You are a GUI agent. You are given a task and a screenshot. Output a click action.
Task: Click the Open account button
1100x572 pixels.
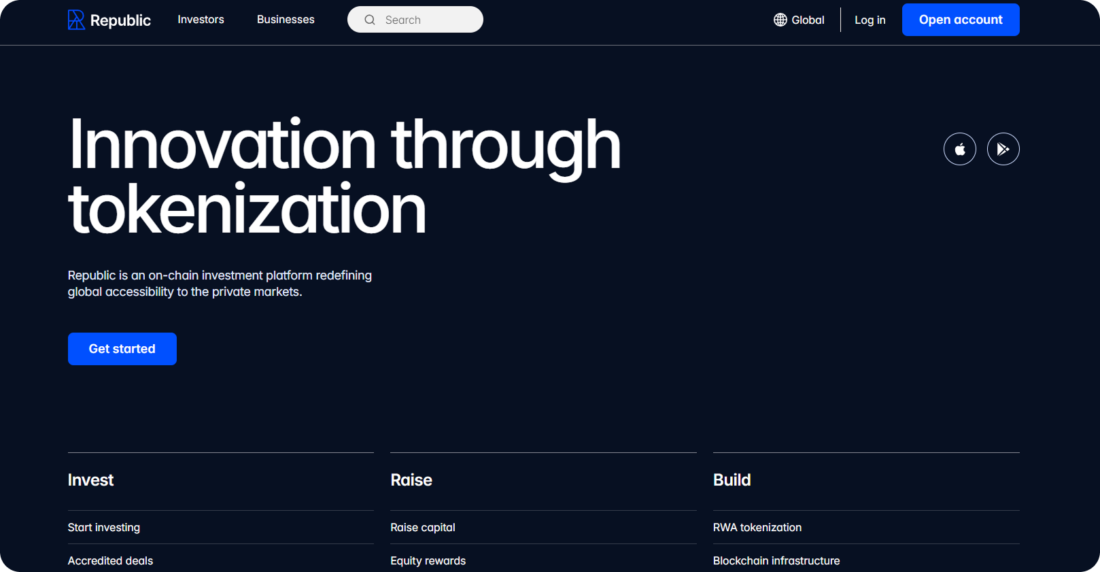(960, 20)
